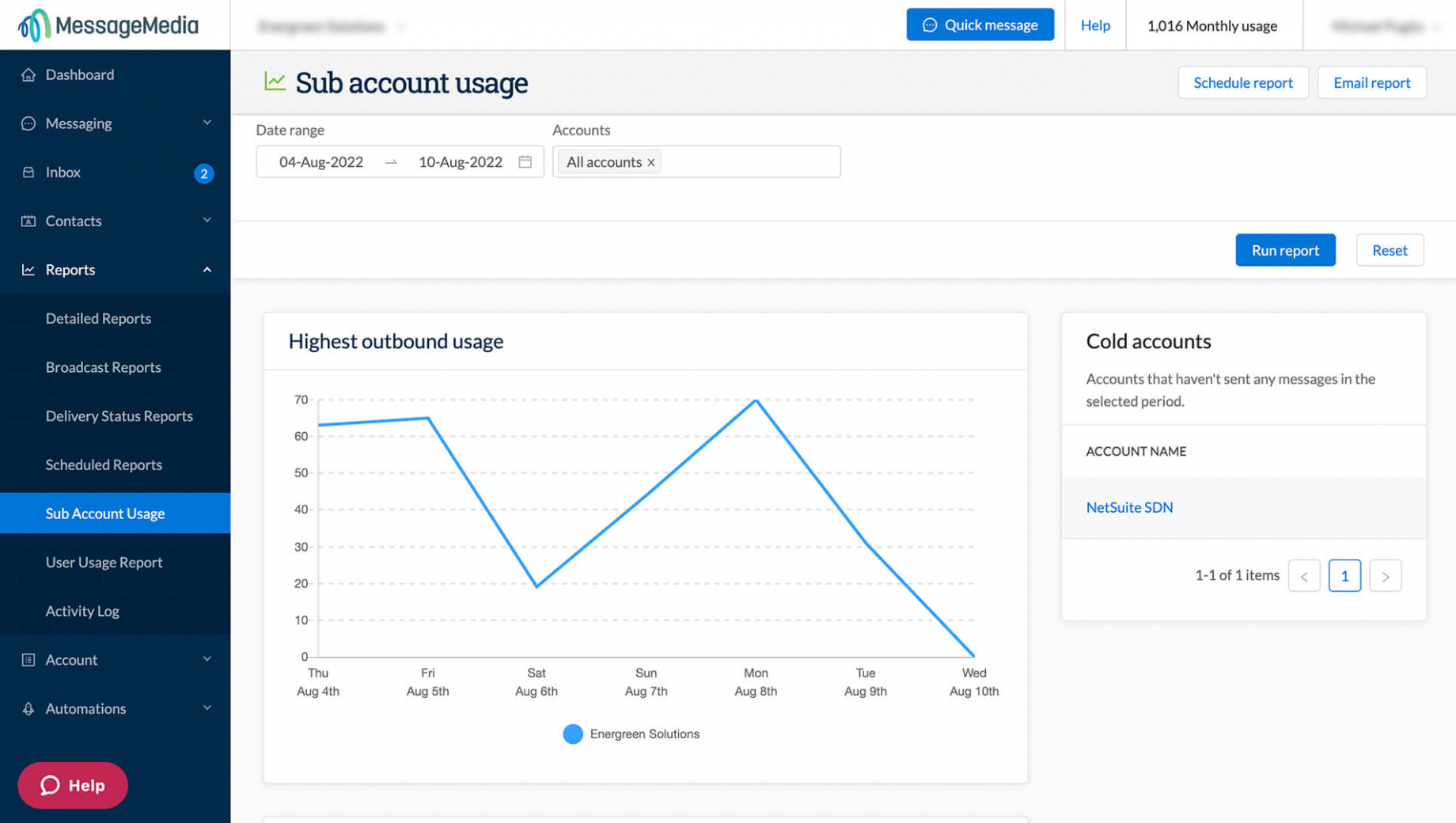This screenshot has width=1456, height=823.
Task: Click the Run report button
Action: 1285,250
